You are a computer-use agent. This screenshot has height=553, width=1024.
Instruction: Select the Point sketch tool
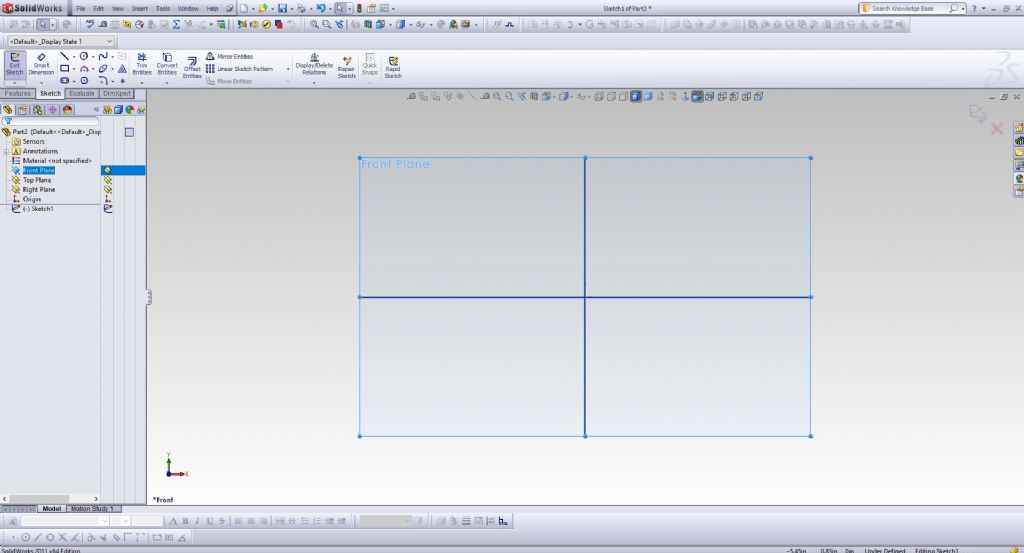[122, 80]
